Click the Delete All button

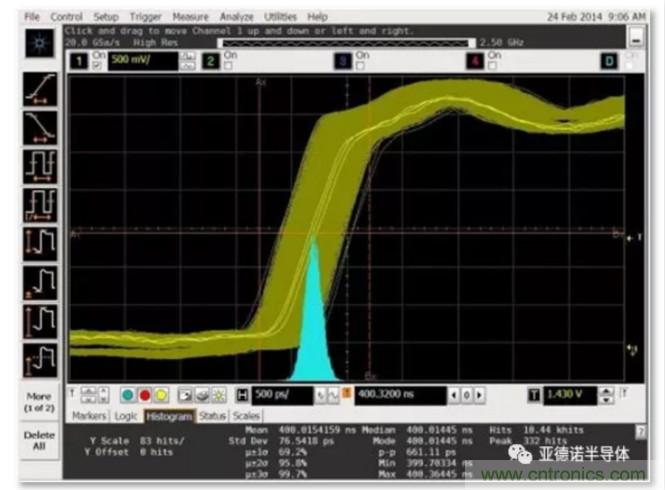coord(39,440)
